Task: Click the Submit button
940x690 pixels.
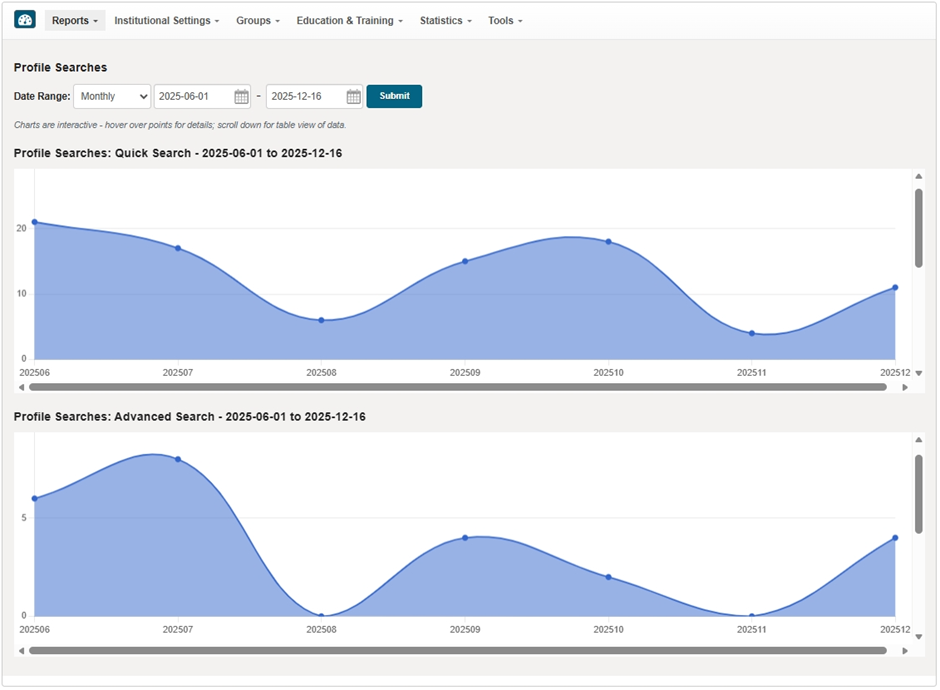Action: coord(394,96)
